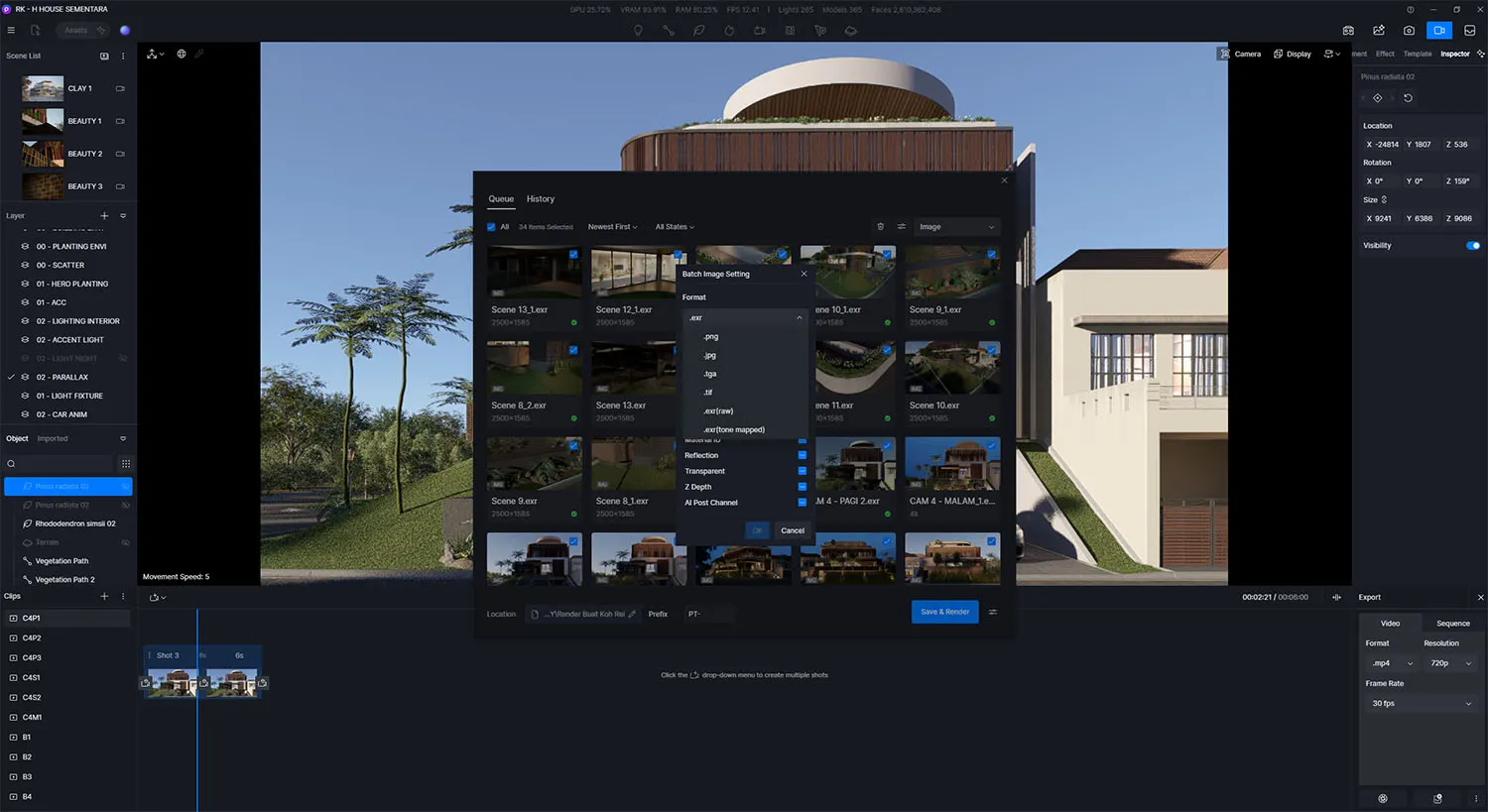1488x812 pixels.
Task: Switch to the Sequence export tab
Action: pos(1452,624)
